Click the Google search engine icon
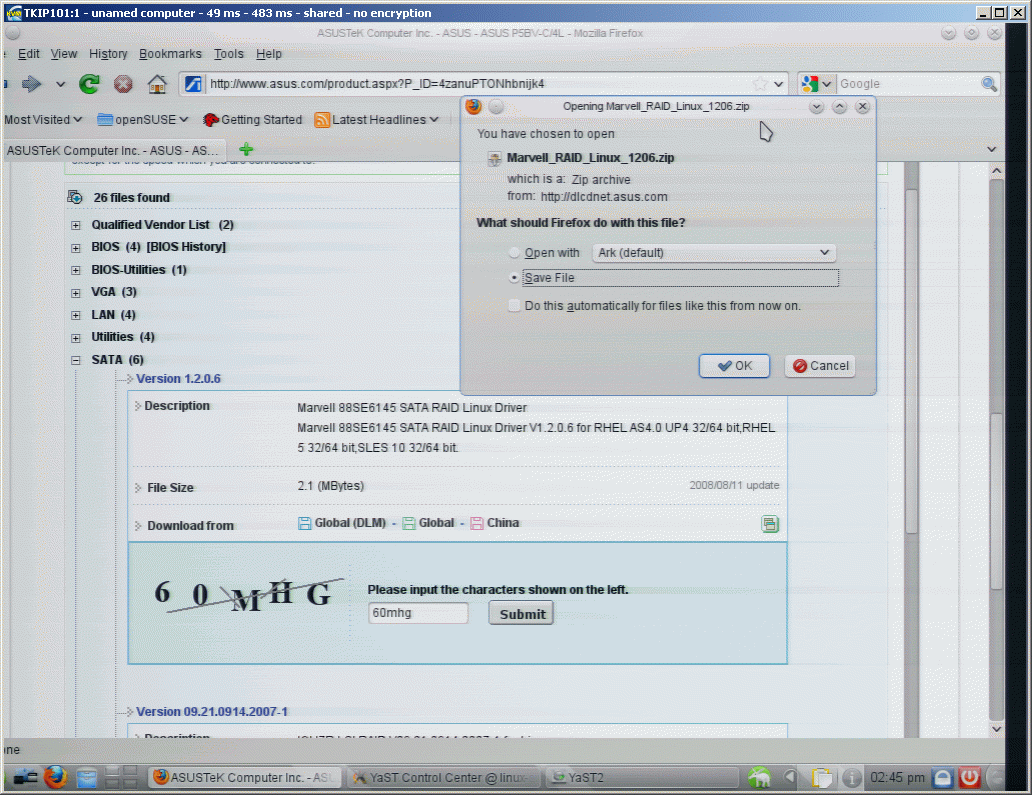Image resolution: width=1032 pixels, height=795 pixels. pos(810,84)
